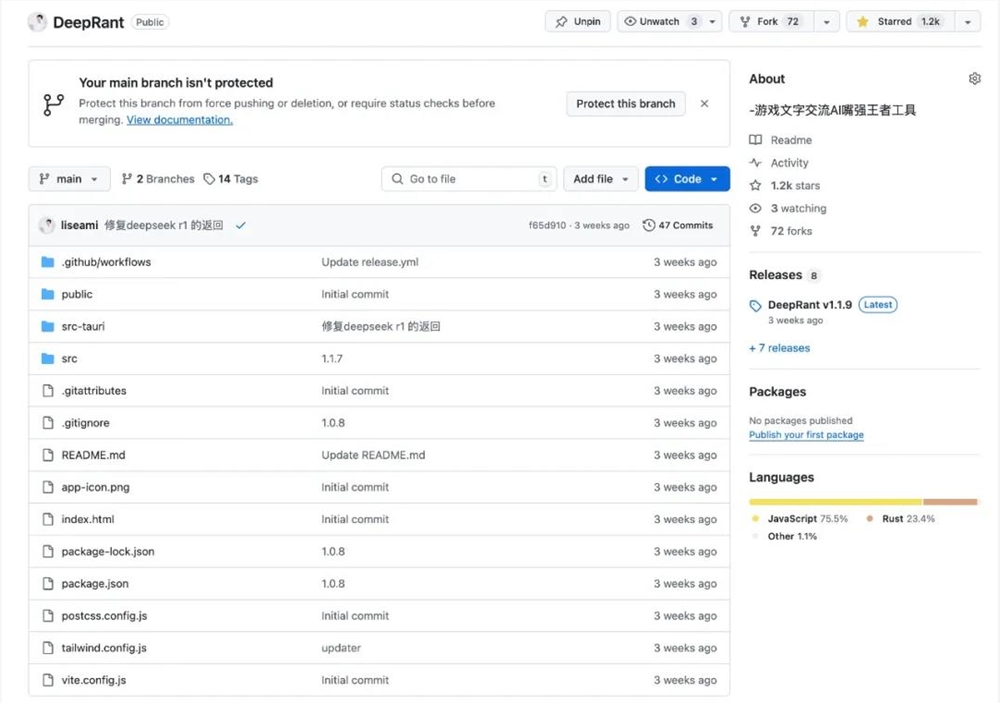The image size is (1000, 703).
Task: Dismiss the branch protection banner
Action: [704, 104]
